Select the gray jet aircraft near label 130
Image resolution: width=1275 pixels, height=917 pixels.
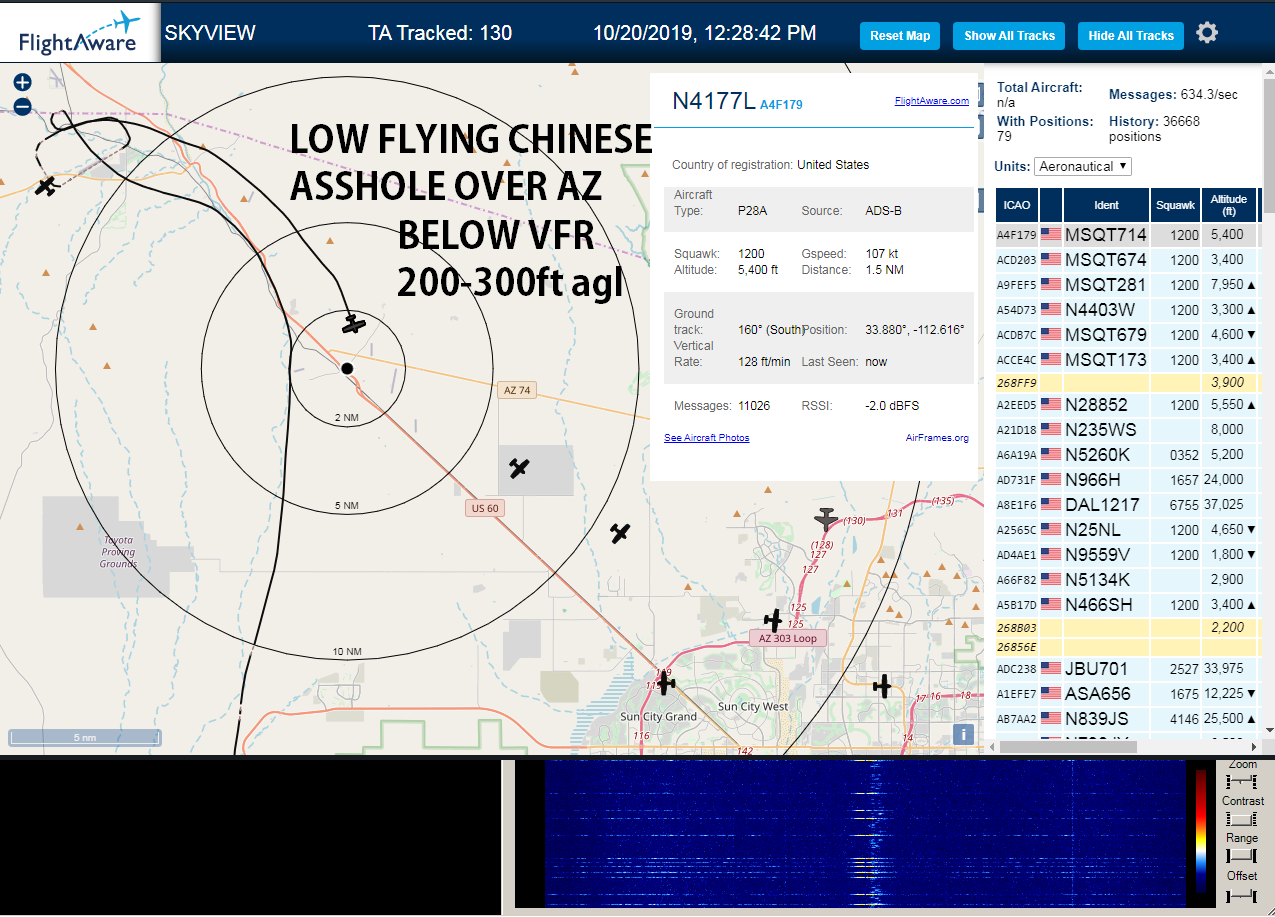tap(825, 519)
